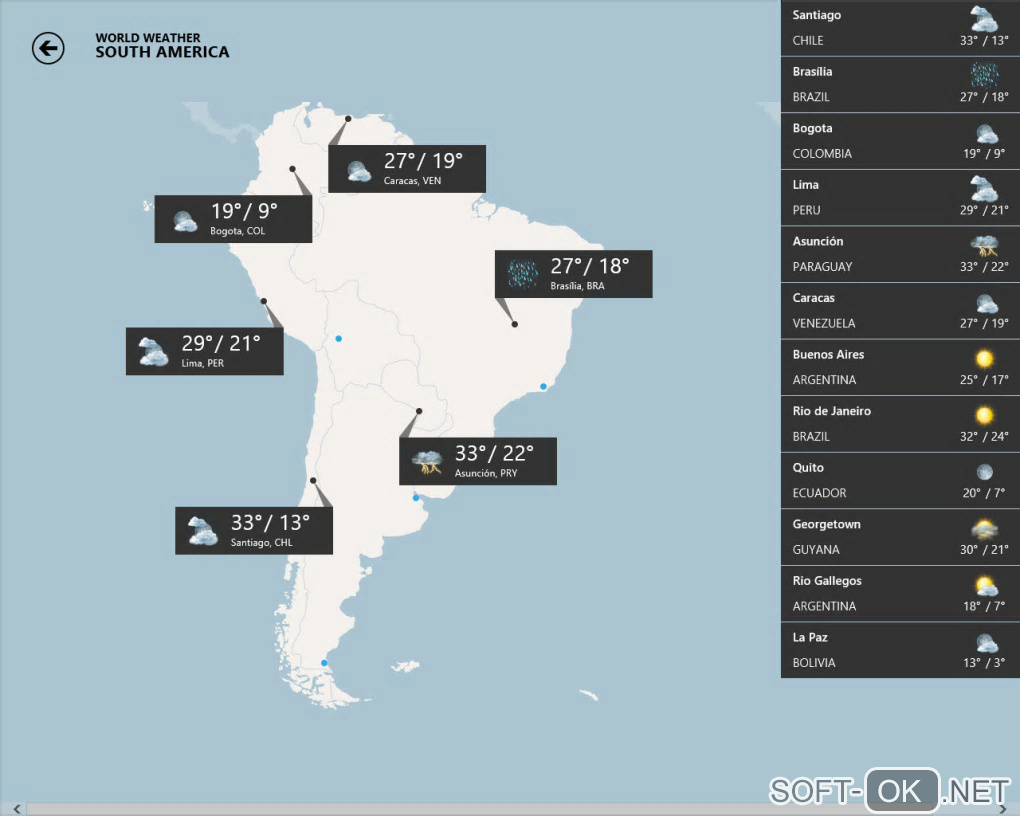Open the Santiago, Chile list item

[x=900, y=28]
